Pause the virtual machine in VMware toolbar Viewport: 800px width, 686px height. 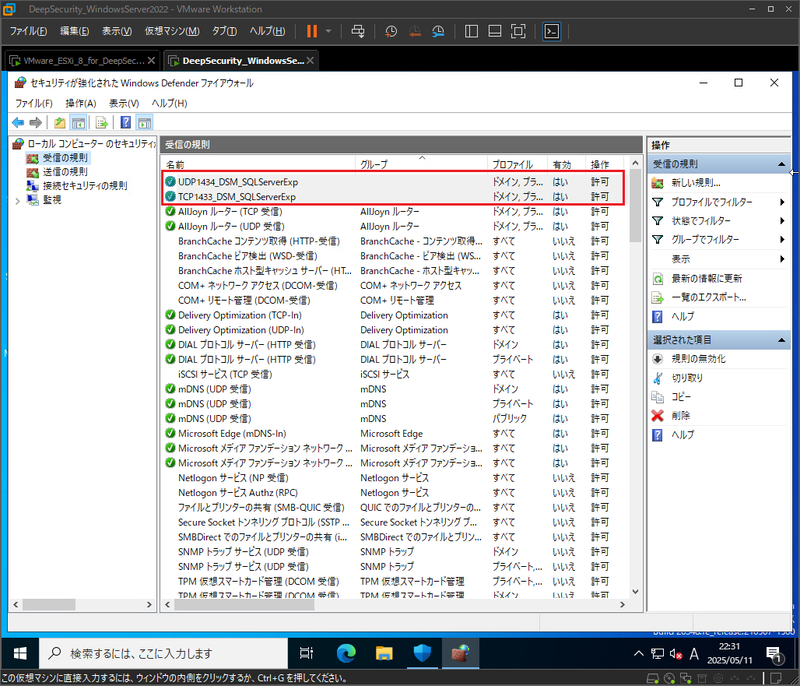[312, 31]
